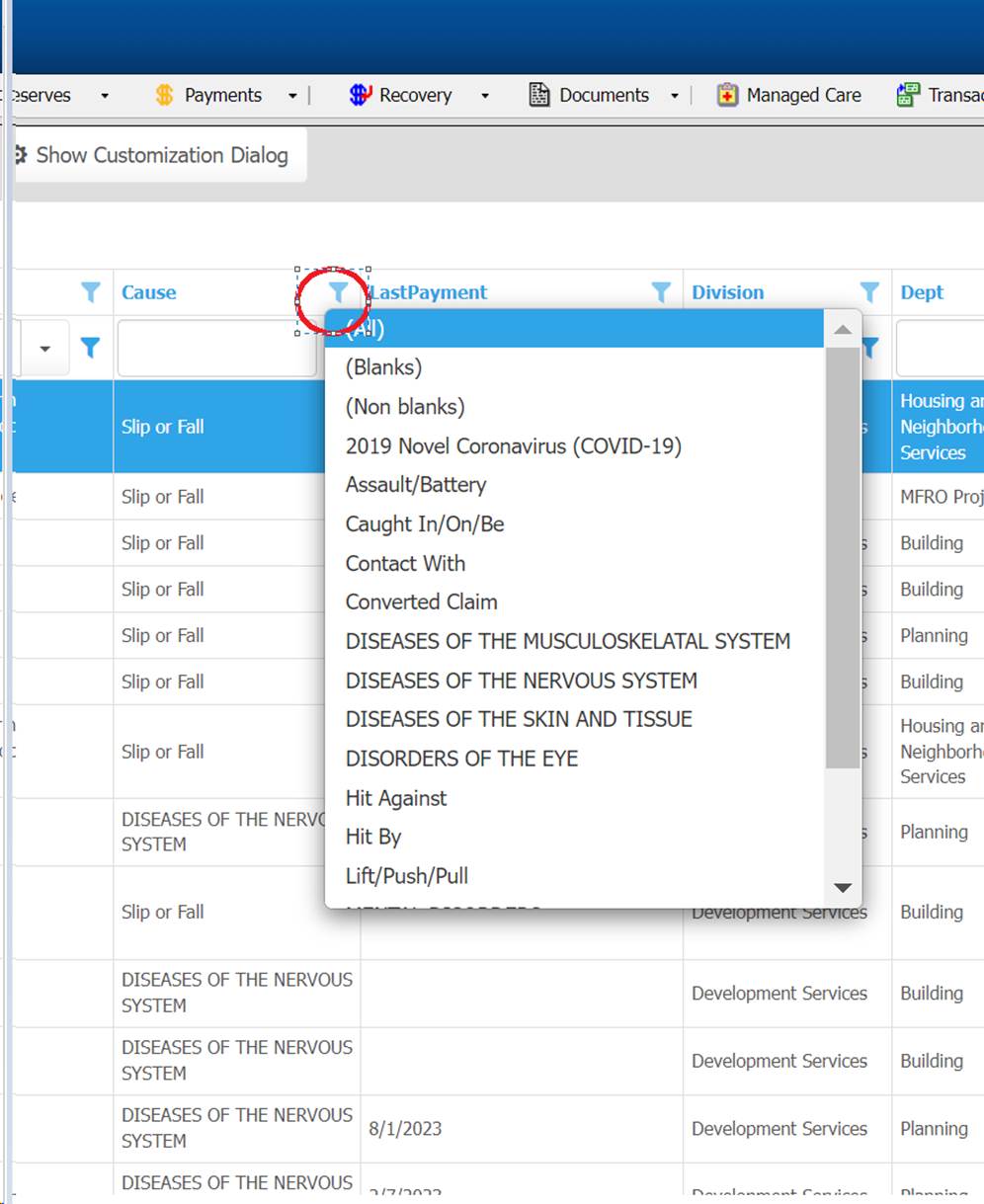984x1204 pixels.
Task: Click the circled filter funnel on the Cause column
Action: tap(337, 292)
